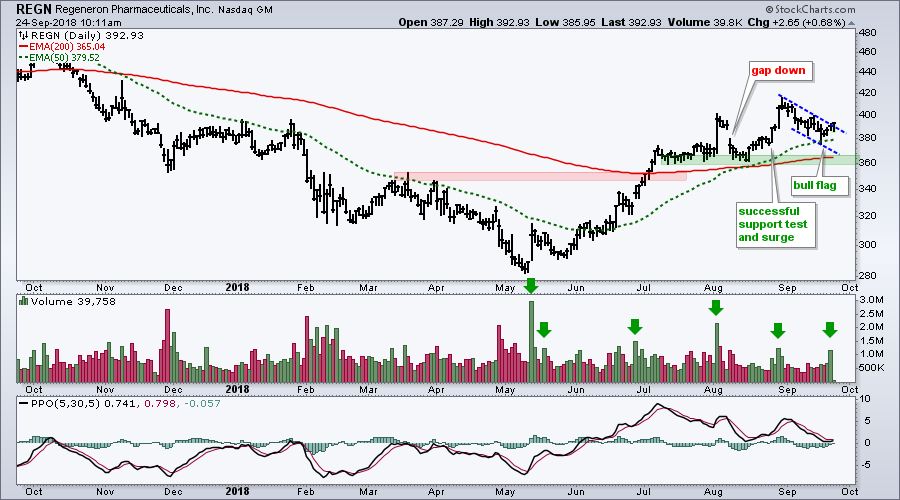Click Sep on the PPO panel date axis
The height and width of the screenshot is (500, 900).
788,491
